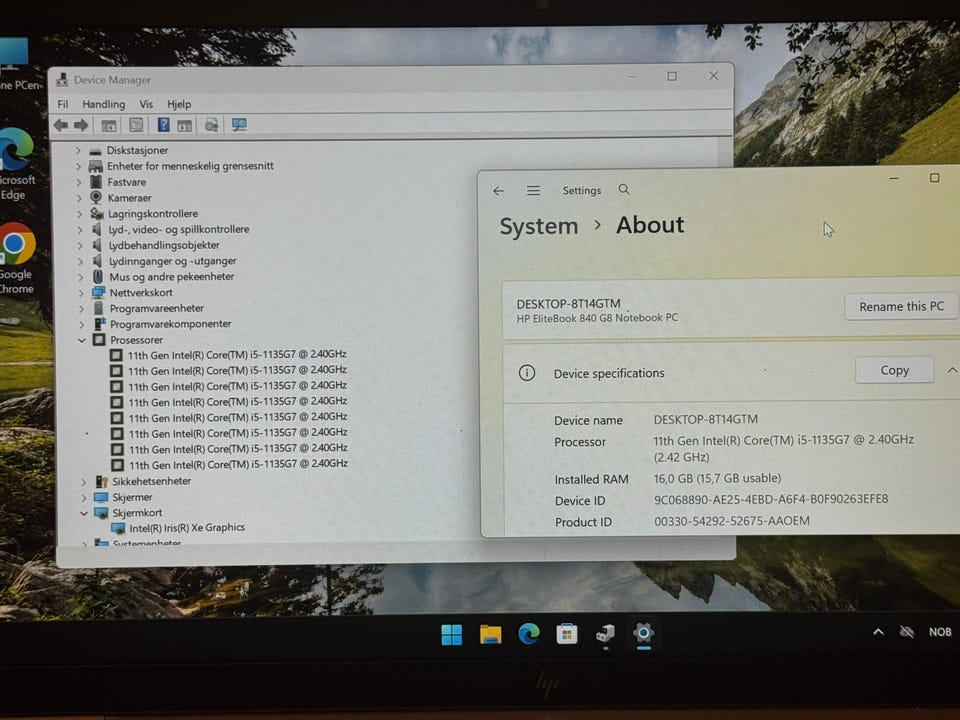Click the Rename this PC button
The width and height of the screenshot is (960, 720).
pyautogui.click(x=901, y=306)
